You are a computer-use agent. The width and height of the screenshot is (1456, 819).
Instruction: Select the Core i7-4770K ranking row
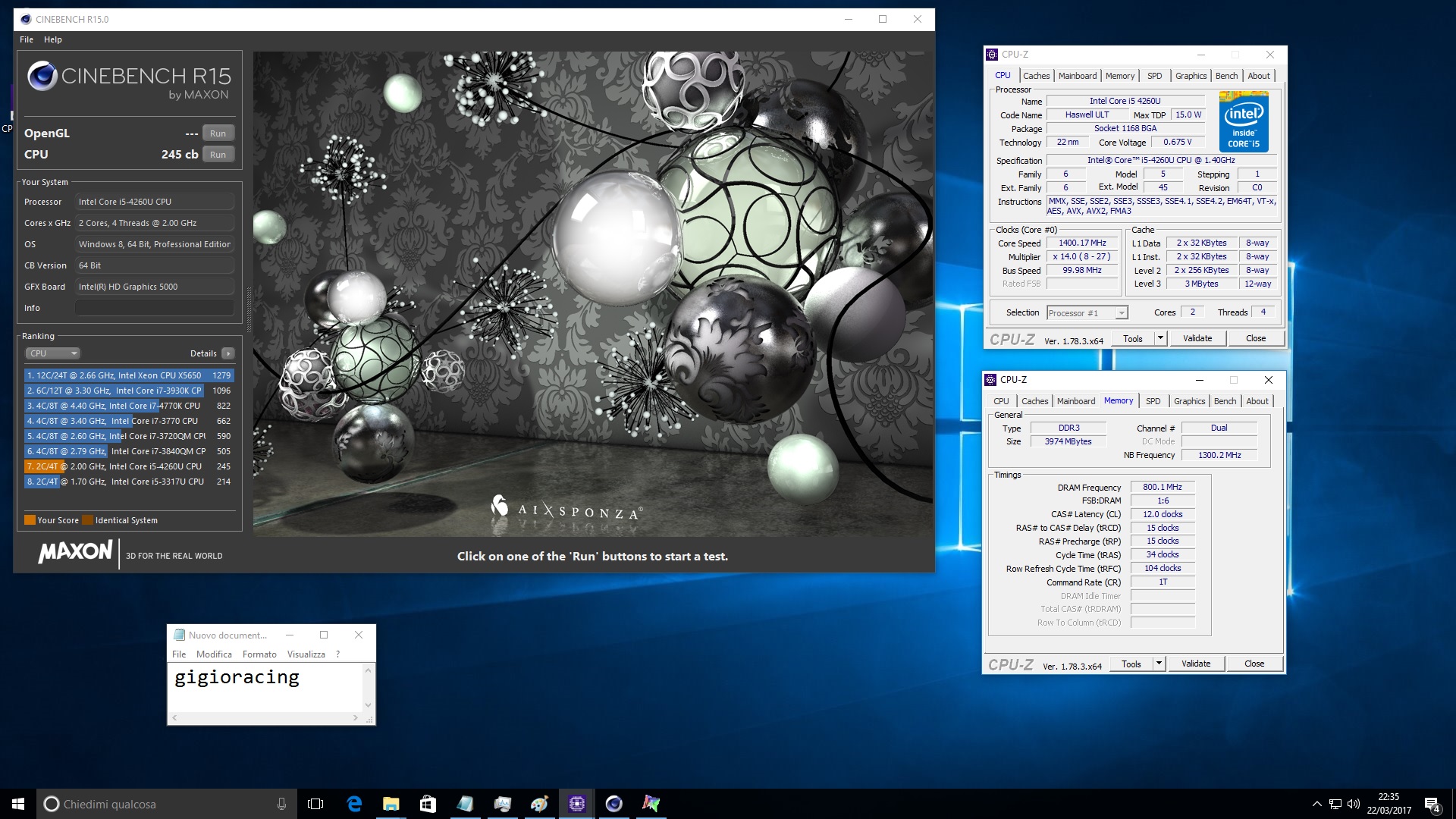click(x=129, y=406)
